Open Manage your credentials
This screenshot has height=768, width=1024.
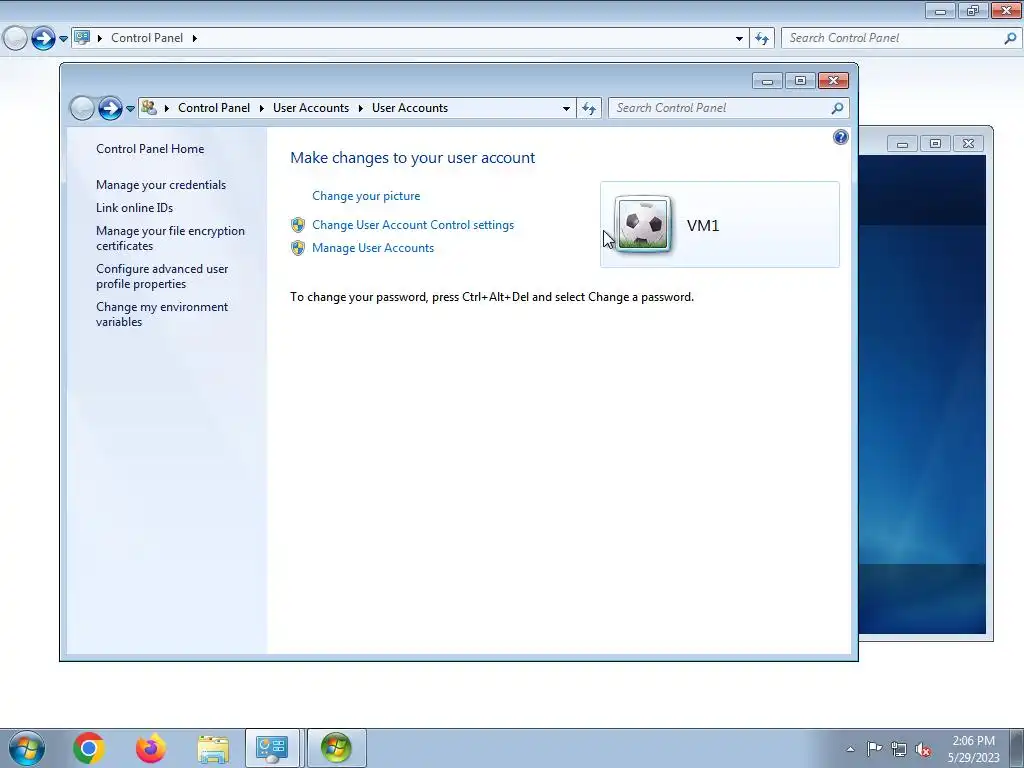[161, 185]
